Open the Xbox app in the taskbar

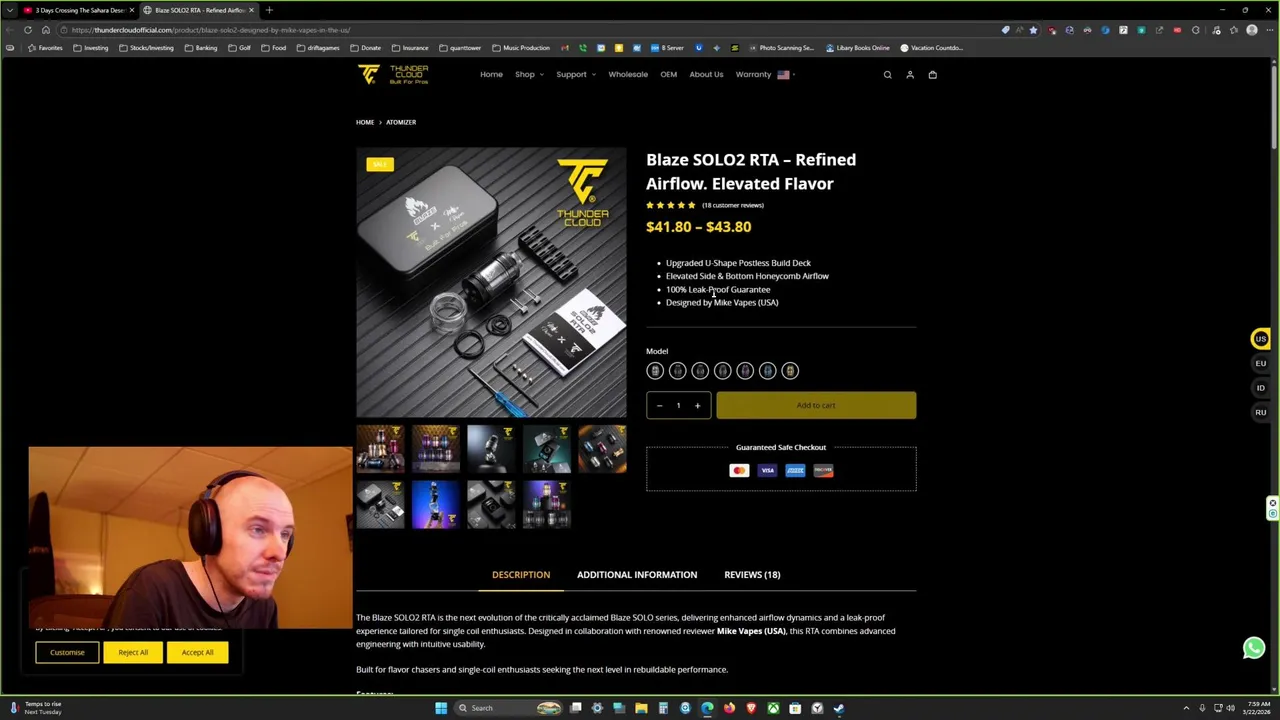(773, 708)
